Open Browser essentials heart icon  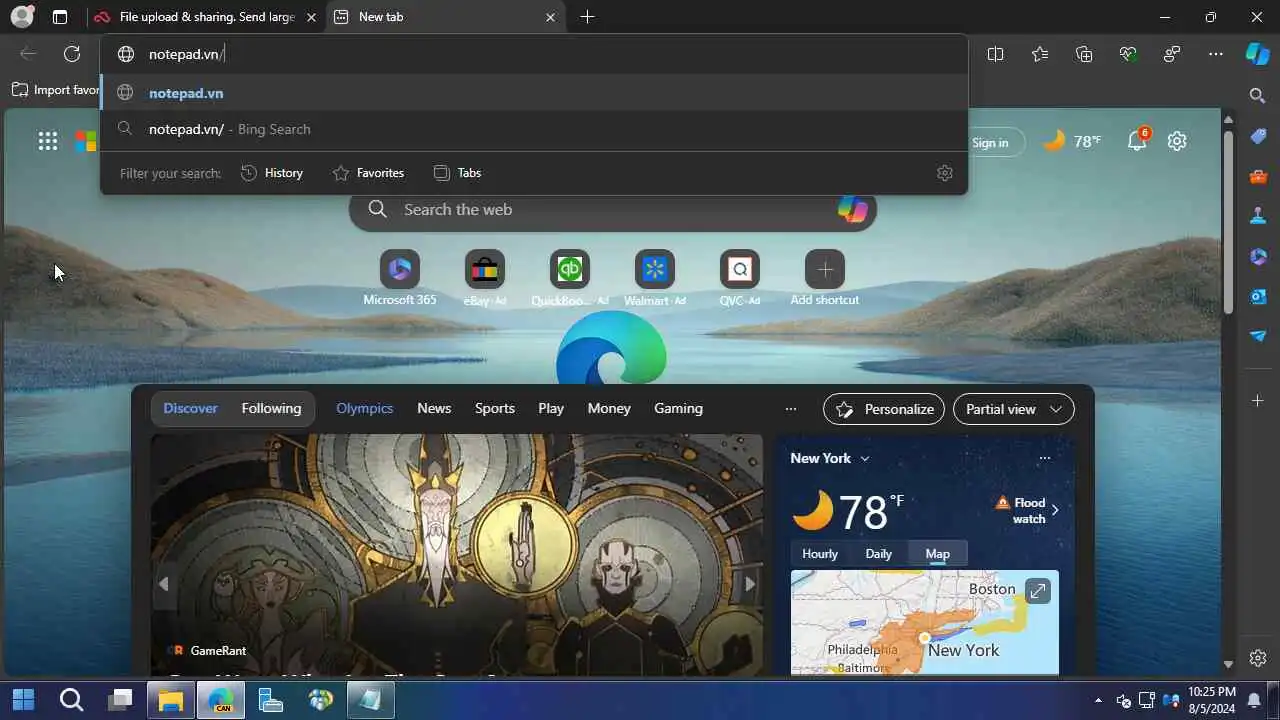pyautogui.click(x=1128, y=54)
